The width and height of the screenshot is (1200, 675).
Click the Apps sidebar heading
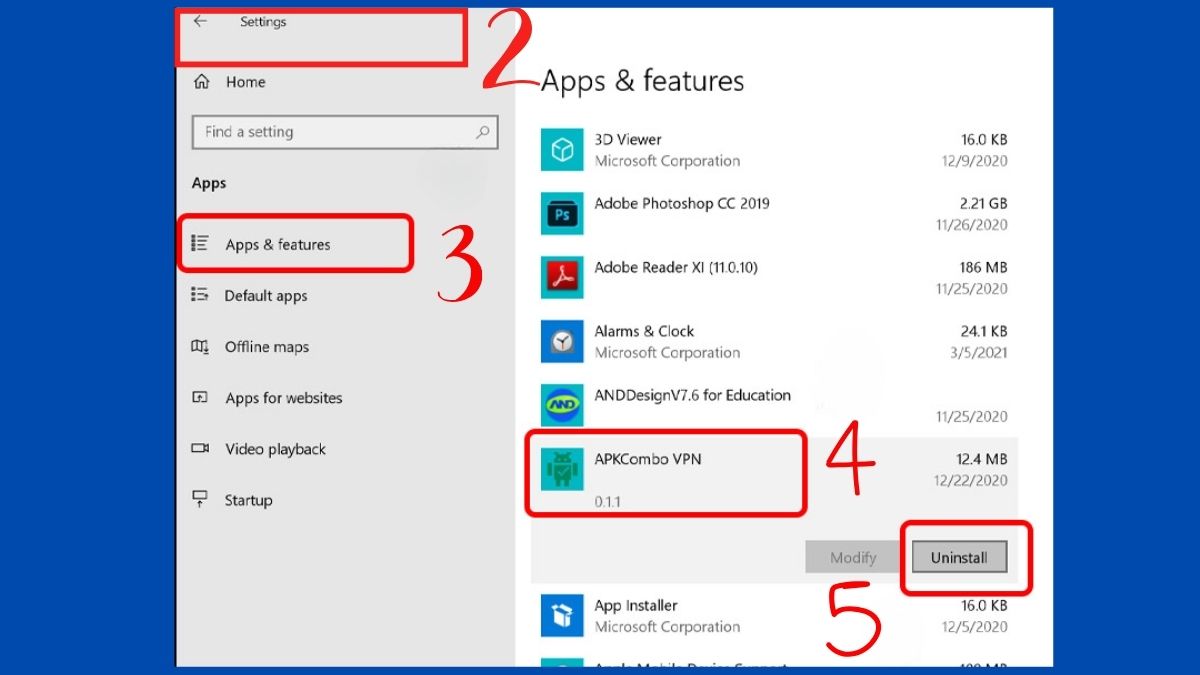point(209,183)
